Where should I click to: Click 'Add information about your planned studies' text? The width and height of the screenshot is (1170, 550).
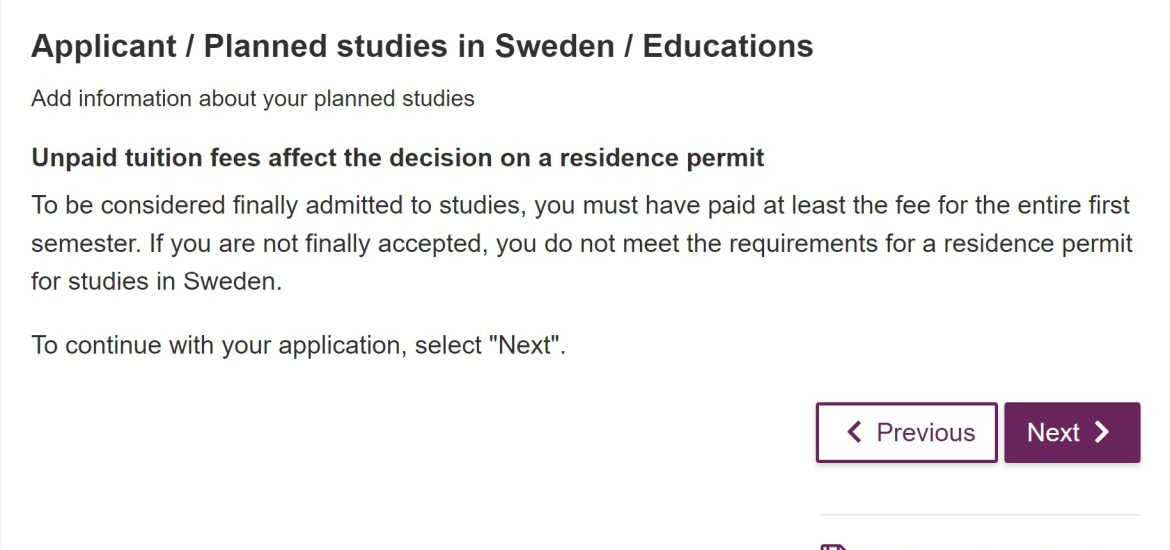(253, 99)
